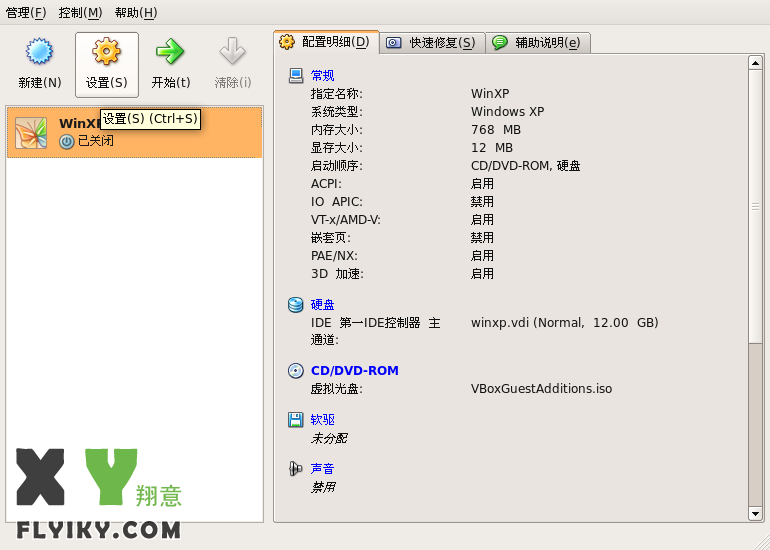Start the VM with green 开始(t) arrow

click(x=170, y=52)
